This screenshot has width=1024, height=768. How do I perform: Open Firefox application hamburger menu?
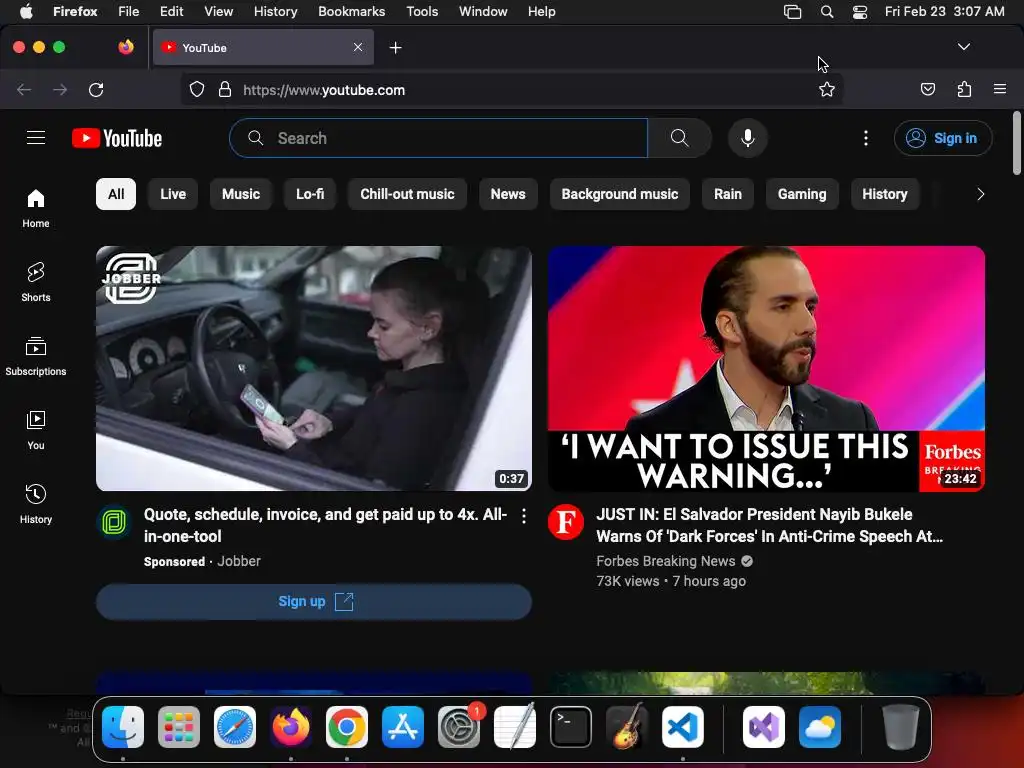(1000, 89)
